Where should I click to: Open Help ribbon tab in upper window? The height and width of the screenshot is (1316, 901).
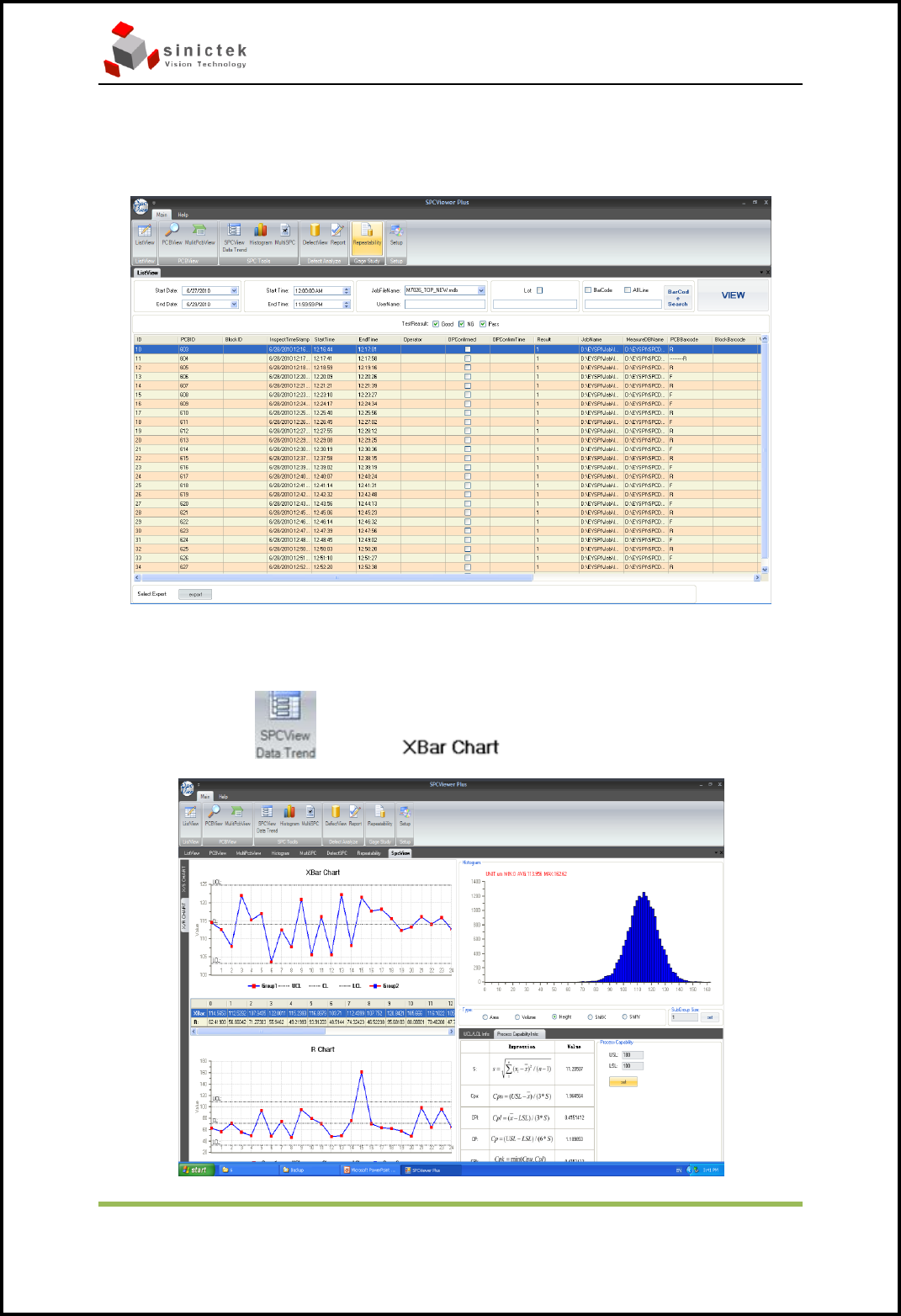(183, 215)
